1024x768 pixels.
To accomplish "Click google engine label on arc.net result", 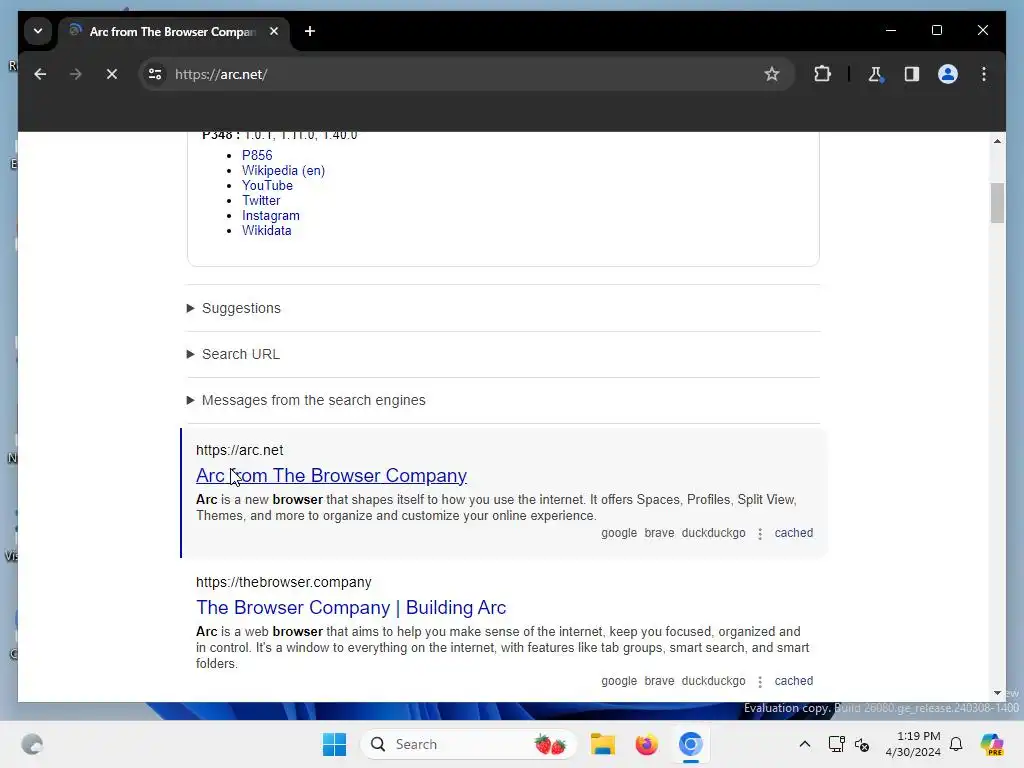I will pyautogui.click(x=619, y=533).
